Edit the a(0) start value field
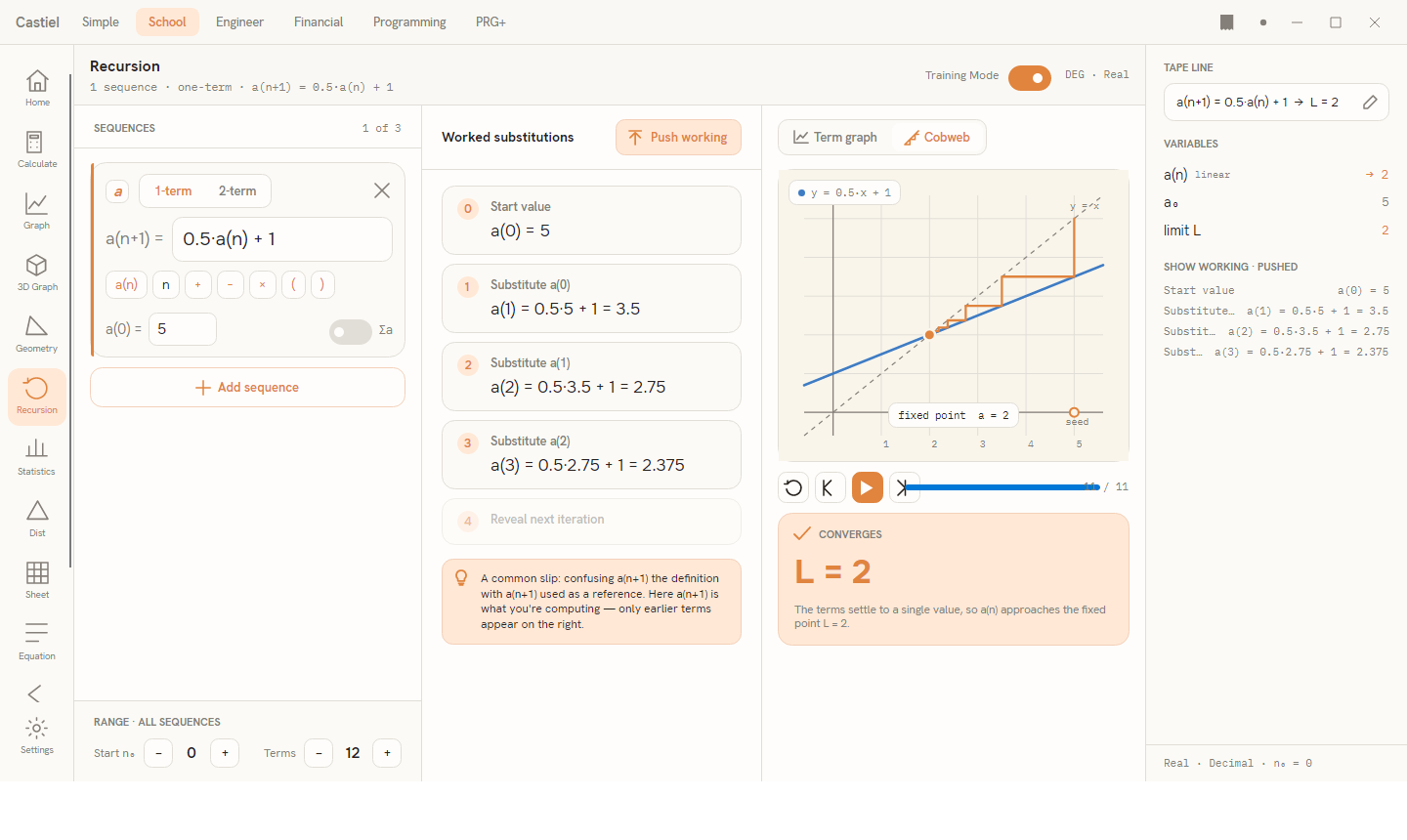 (182, 329)
